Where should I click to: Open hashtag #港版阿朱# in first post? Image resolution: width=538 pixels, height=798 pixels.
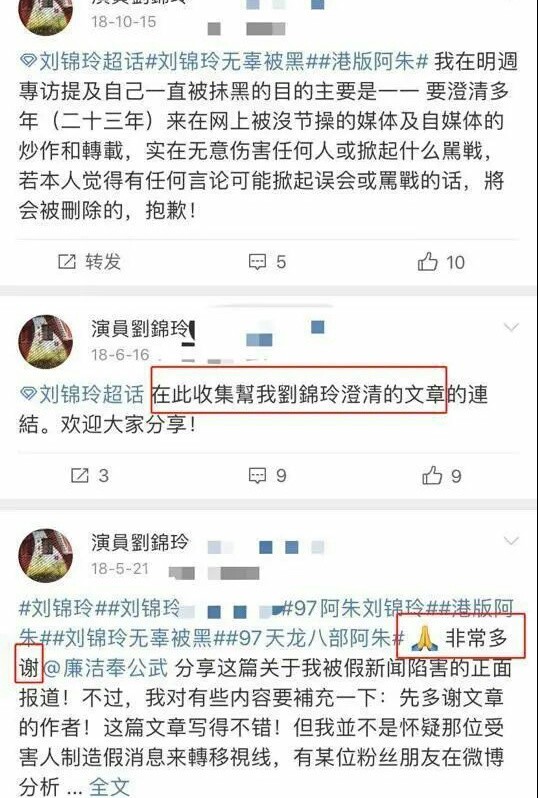(x=372, y=62)
